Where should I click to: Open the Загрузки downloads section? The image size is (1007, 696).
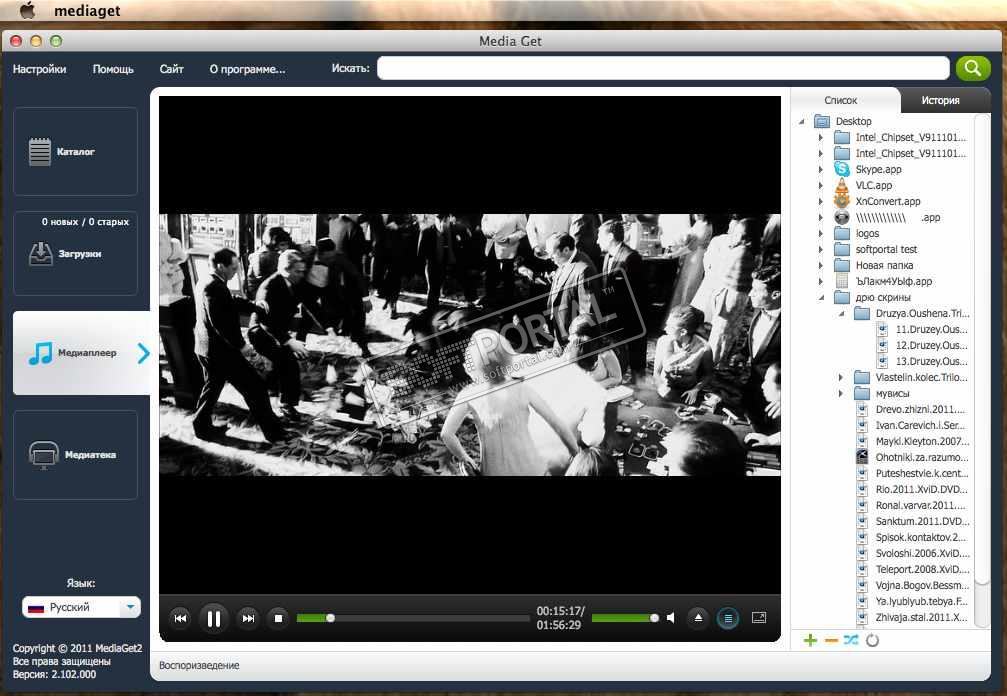click(75, 253)
